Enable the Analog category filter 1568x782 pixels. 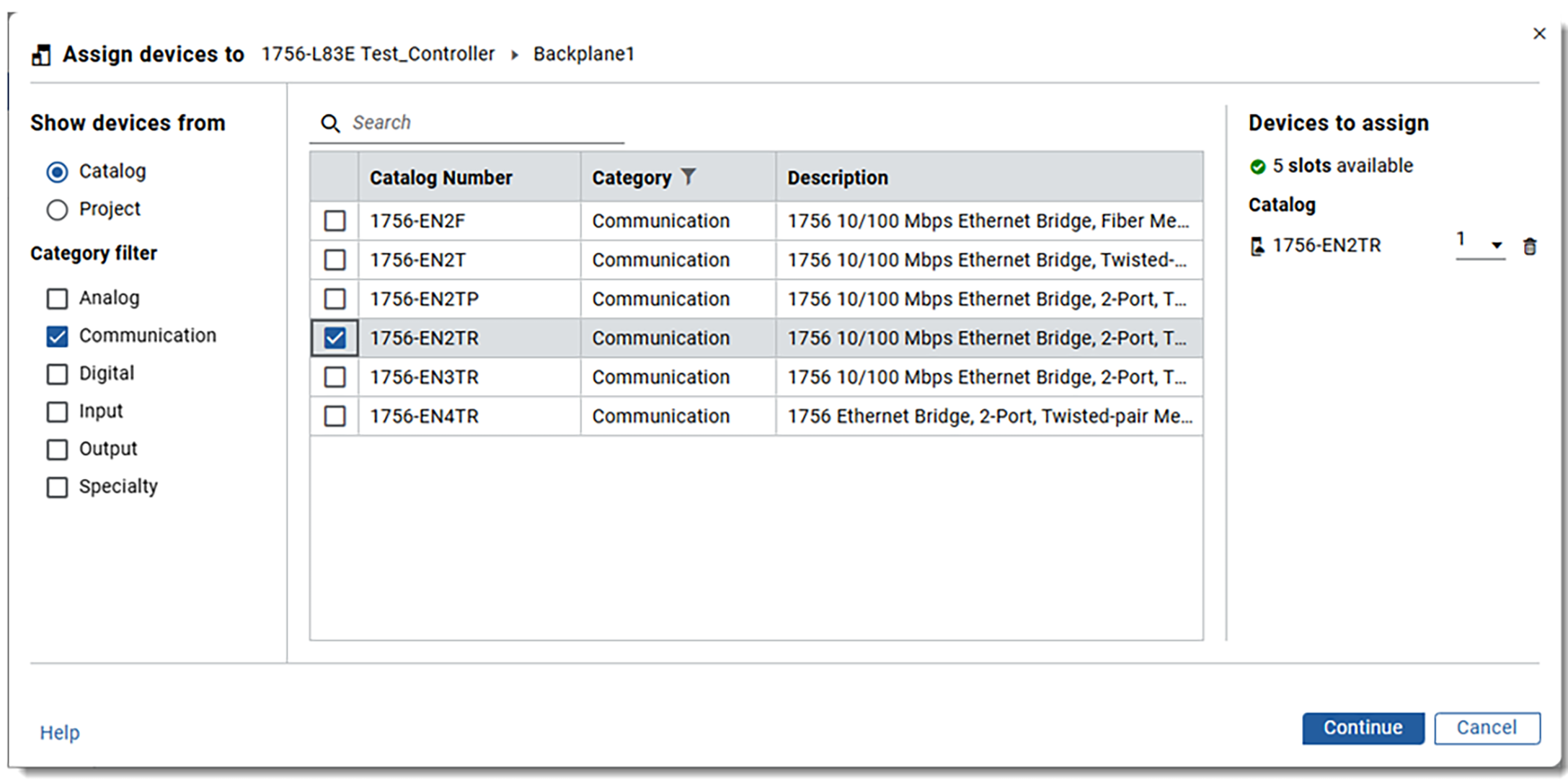[x=57, y=298]
